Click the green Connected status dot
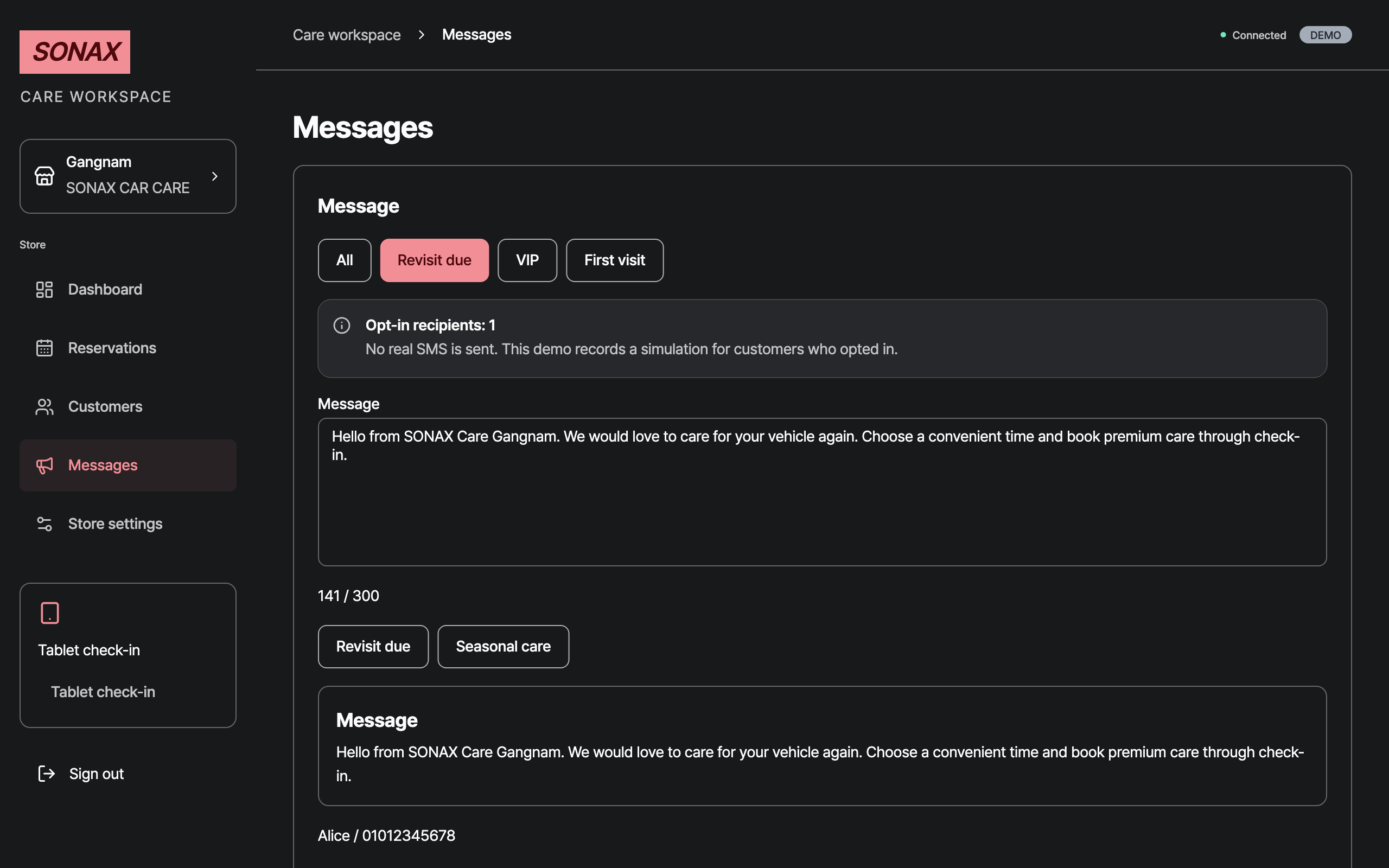 (1223, 35)
